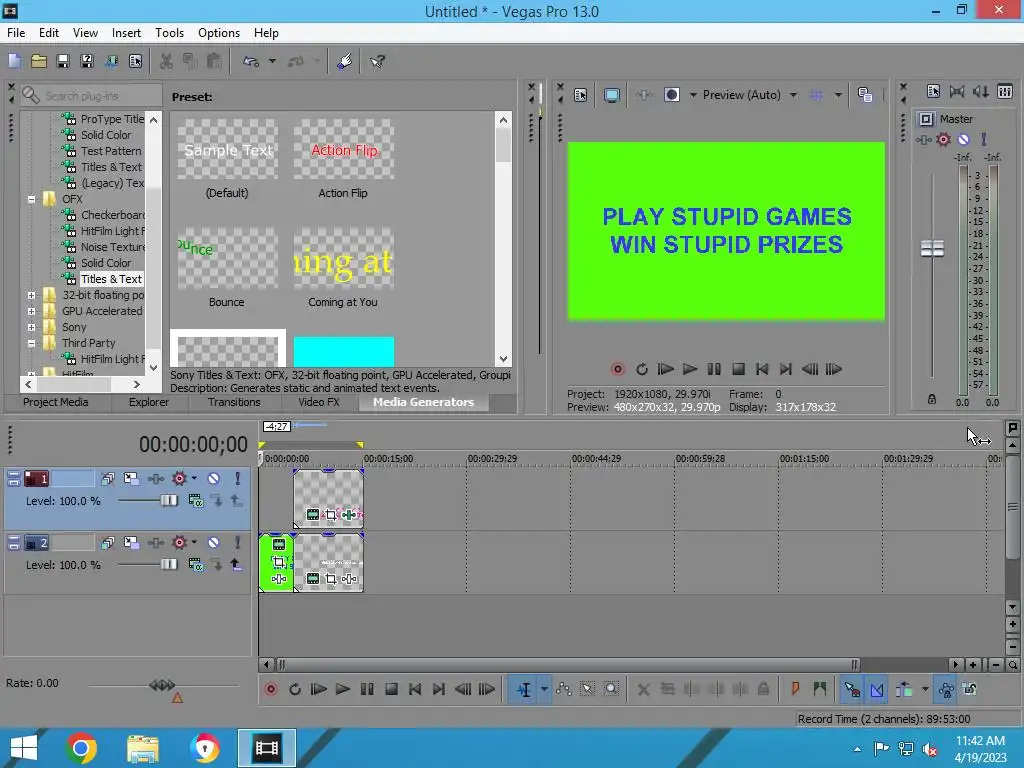Open the Options menu
This screenshot has width=1024, height=768.
[219, 33]
